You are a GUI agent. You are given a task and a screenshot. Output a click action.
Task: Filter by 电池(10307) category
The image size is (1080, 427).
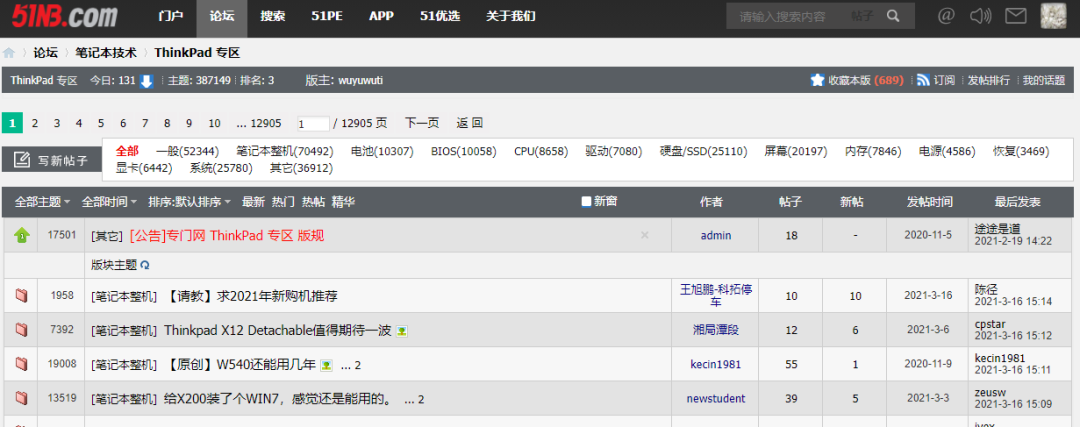382,152
